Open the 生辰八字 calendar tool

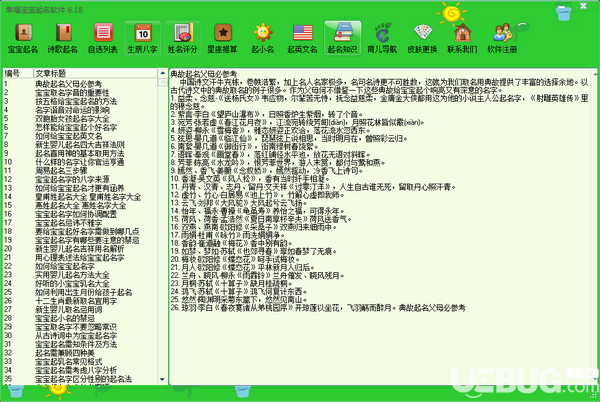pyautogui.click(x=143, y=38)
